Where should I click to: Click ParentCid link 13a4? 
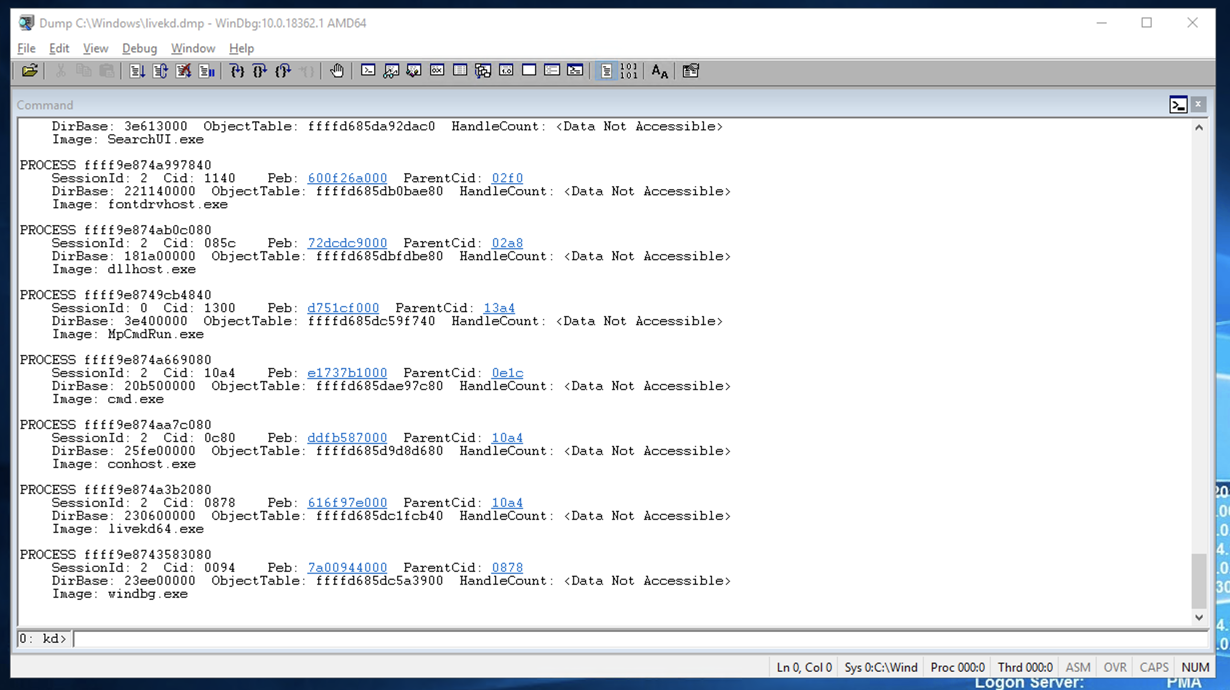coord(499,308)
